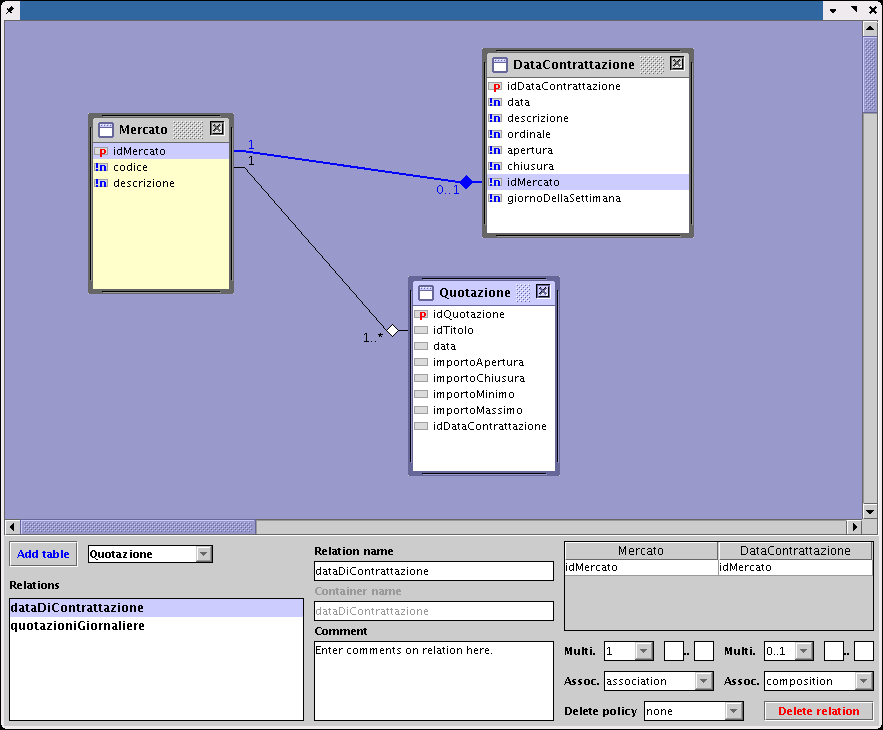Click blank type icon beside importoMinimo
The image size is (883, 730).
coord(421,394)
